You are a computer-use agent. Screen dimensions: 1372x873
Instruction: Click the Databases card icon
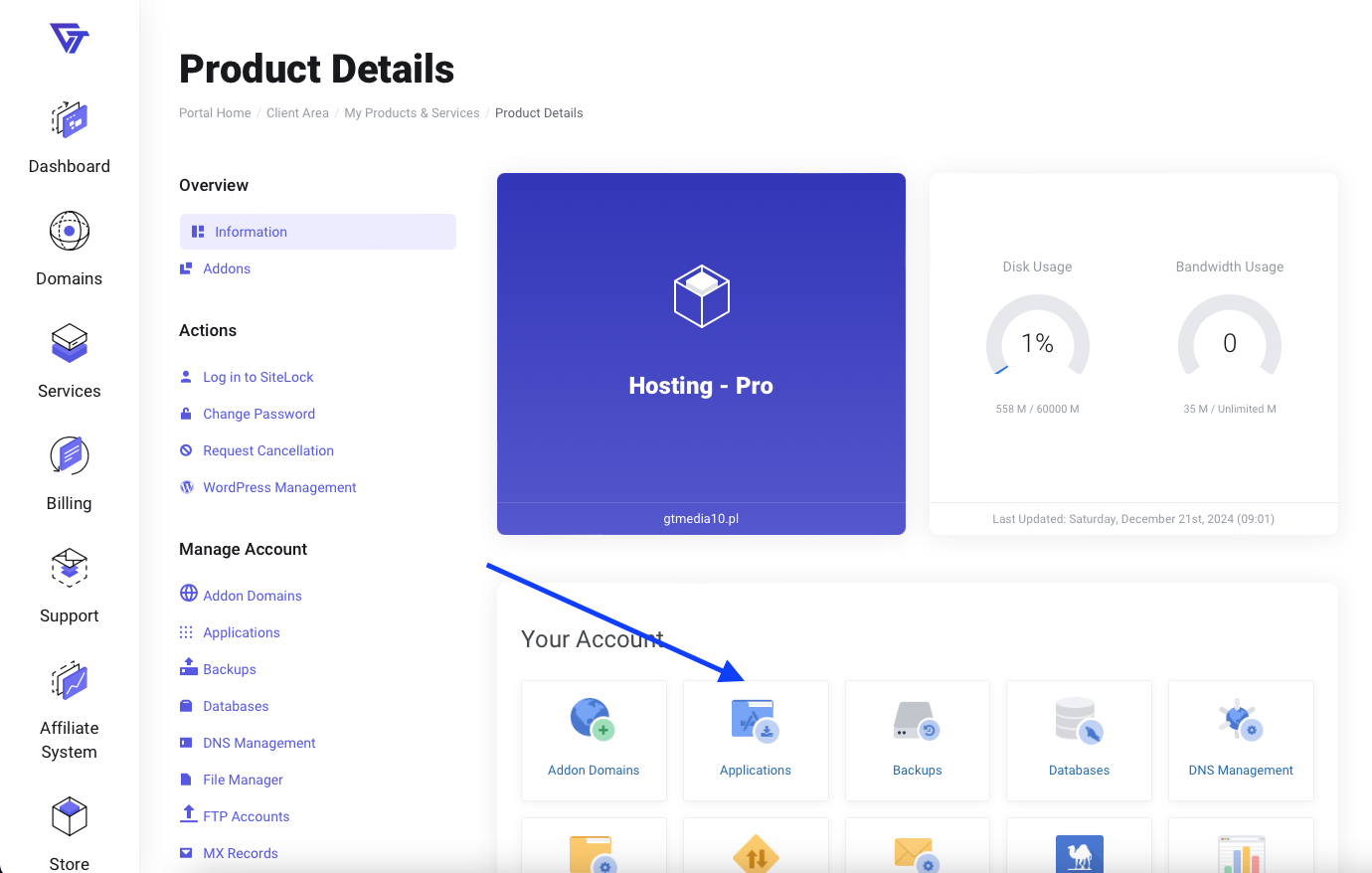click(x=1079, y=720)
